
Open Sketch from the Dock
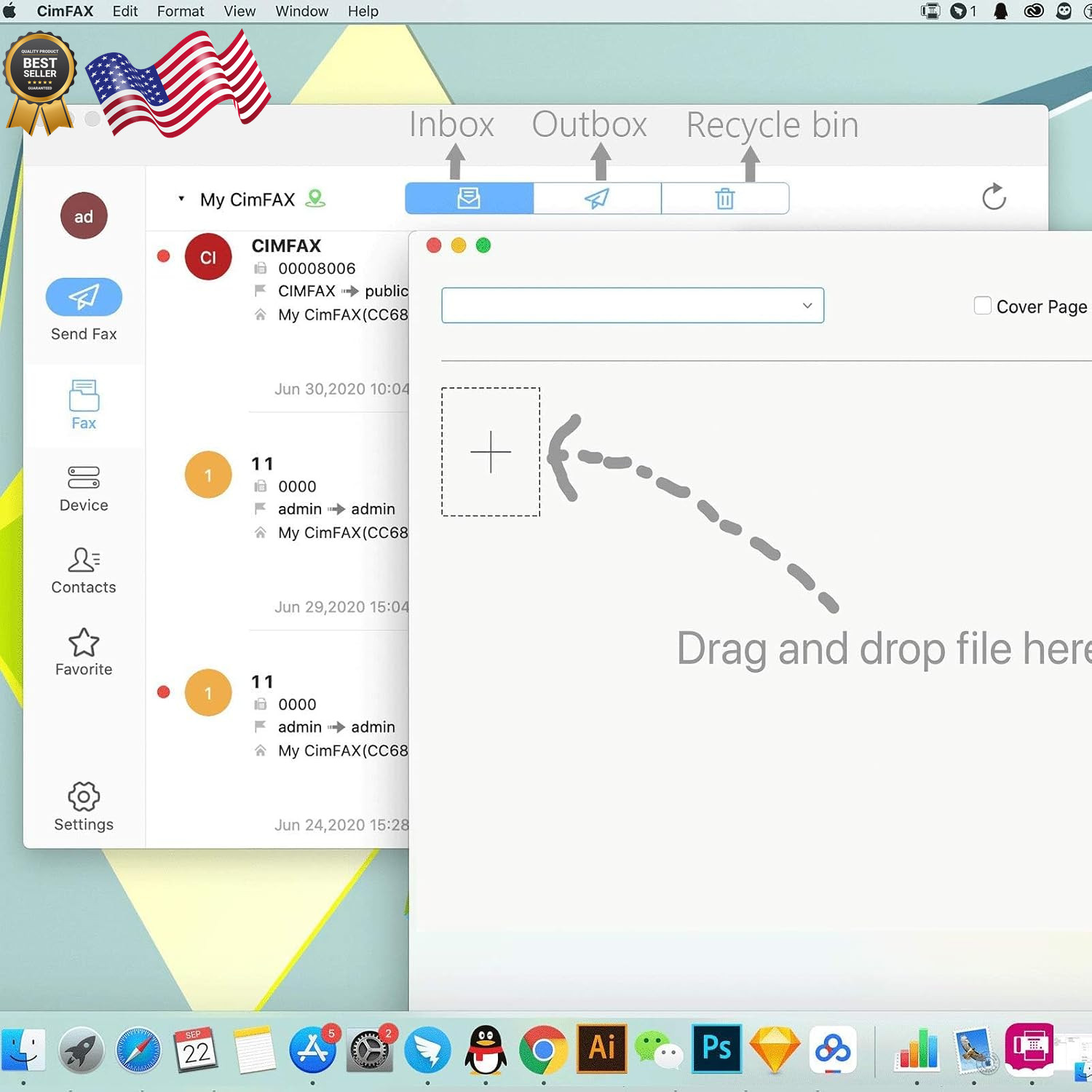pos(775,1050)
